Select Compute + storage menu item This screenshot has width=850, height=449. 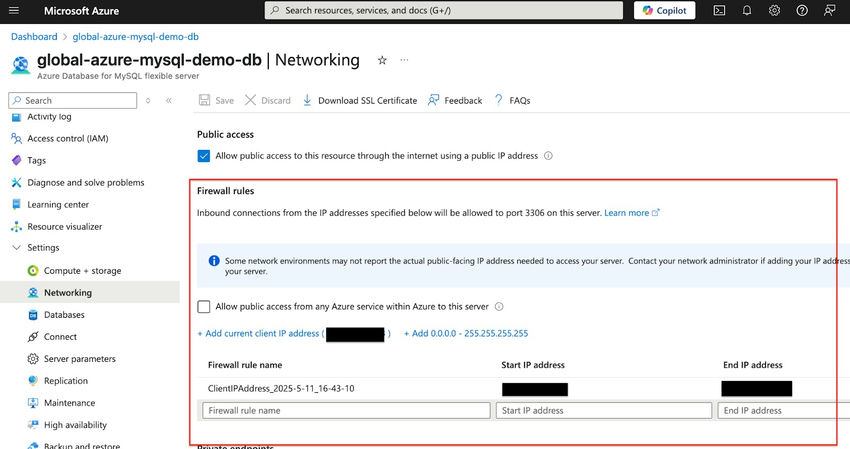pos(82,271)
